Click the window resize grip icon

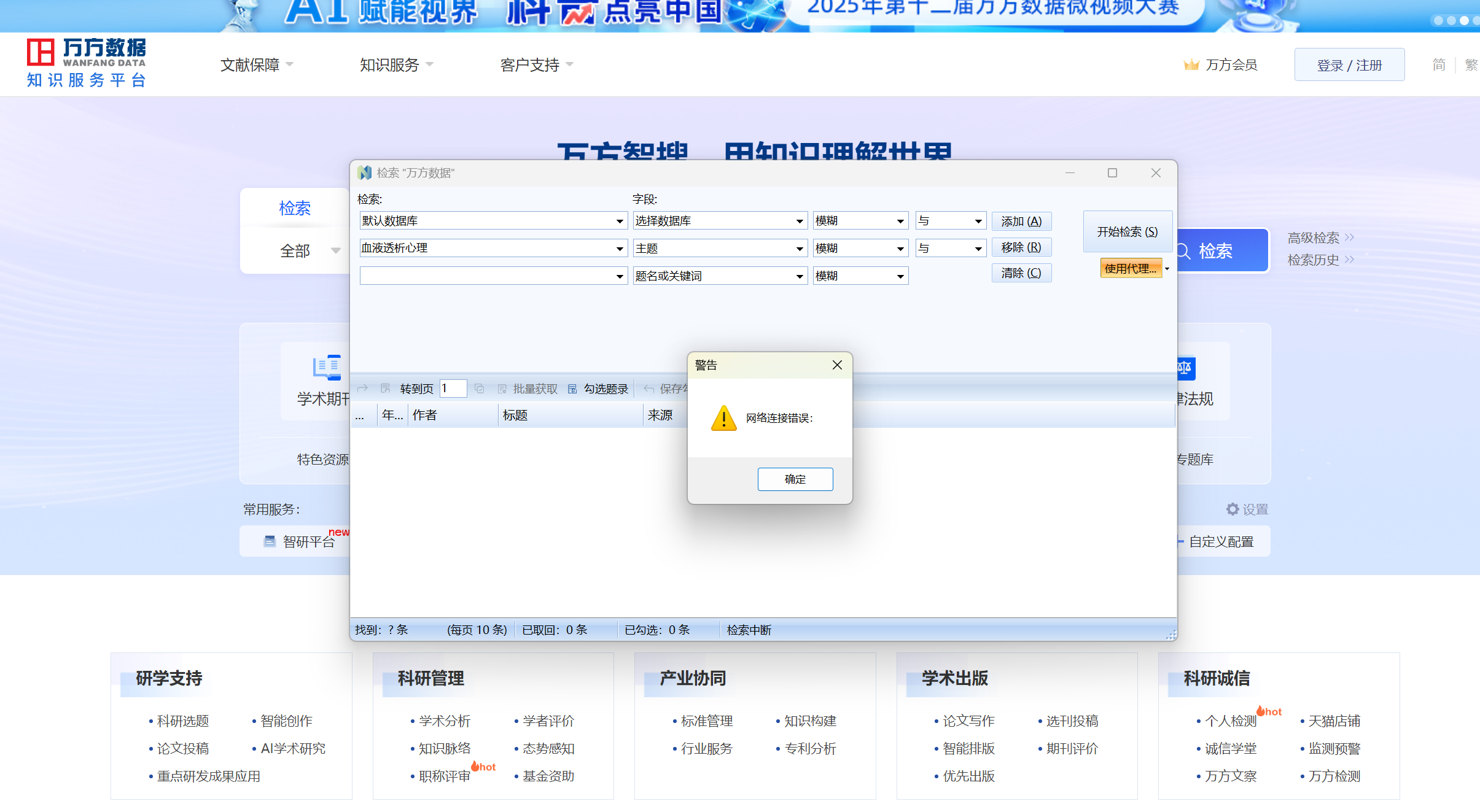1171,635
